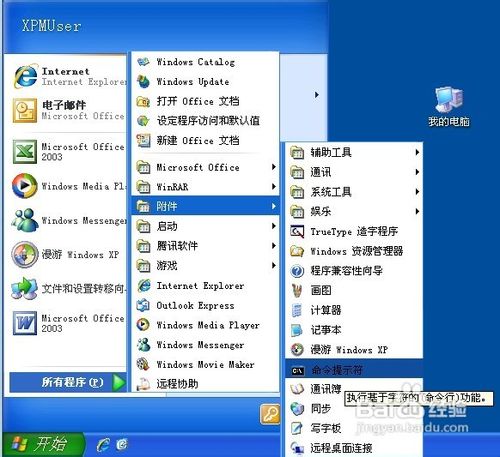Open 计算器 calculator icon
The image size is (500, 457).
297,310
